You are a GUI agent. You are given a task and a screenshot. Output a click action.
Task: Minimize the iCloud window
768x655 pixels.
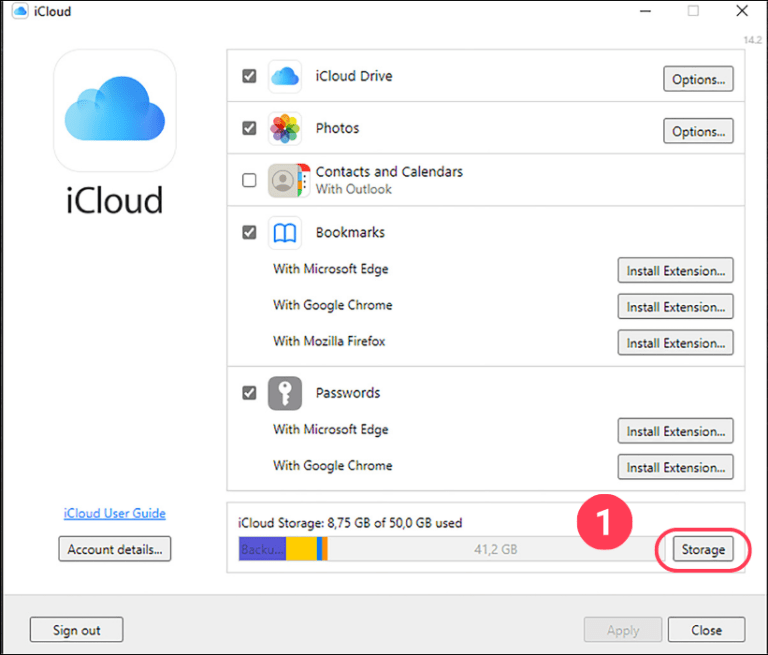pos(646,11)
